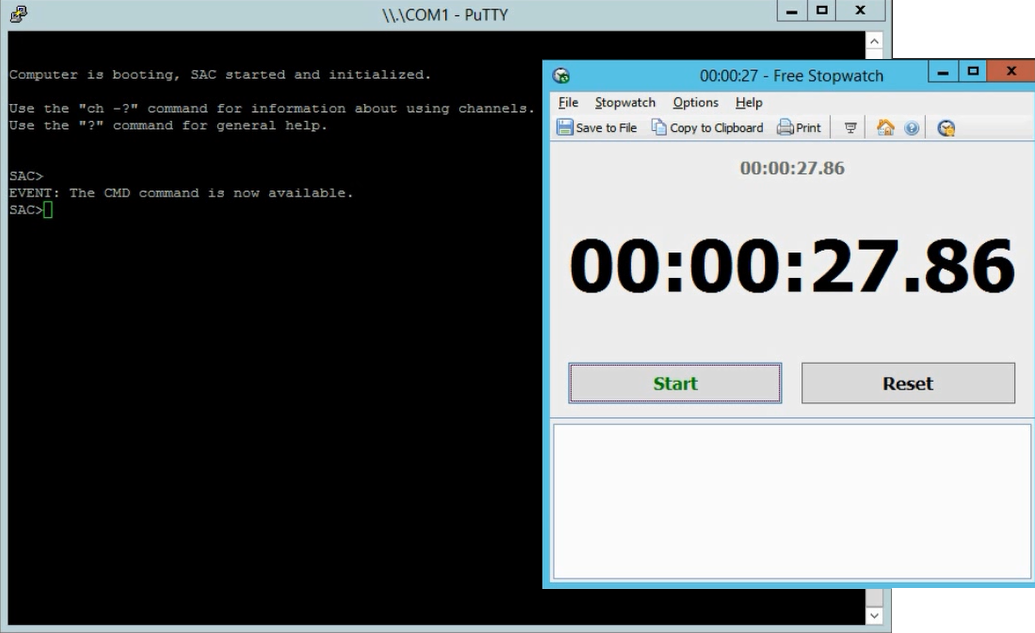Open the Stopwatch menu
1035x633 pixels.
[625, 102]
